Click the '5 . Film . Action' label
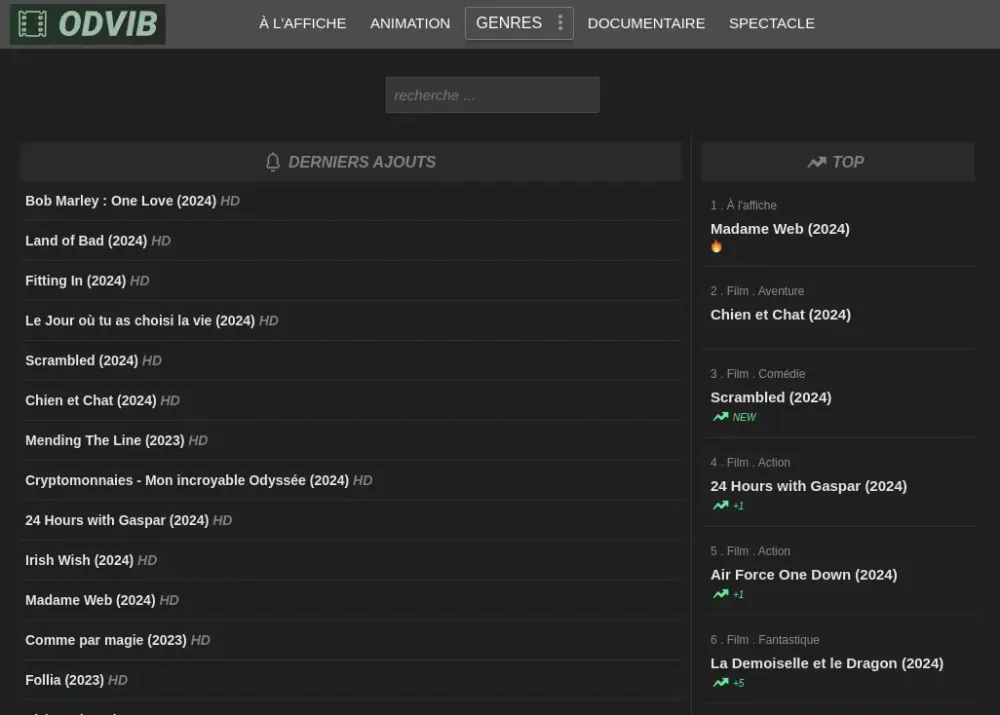Screen dimensions: 1000x715 (x=750, y=551)
